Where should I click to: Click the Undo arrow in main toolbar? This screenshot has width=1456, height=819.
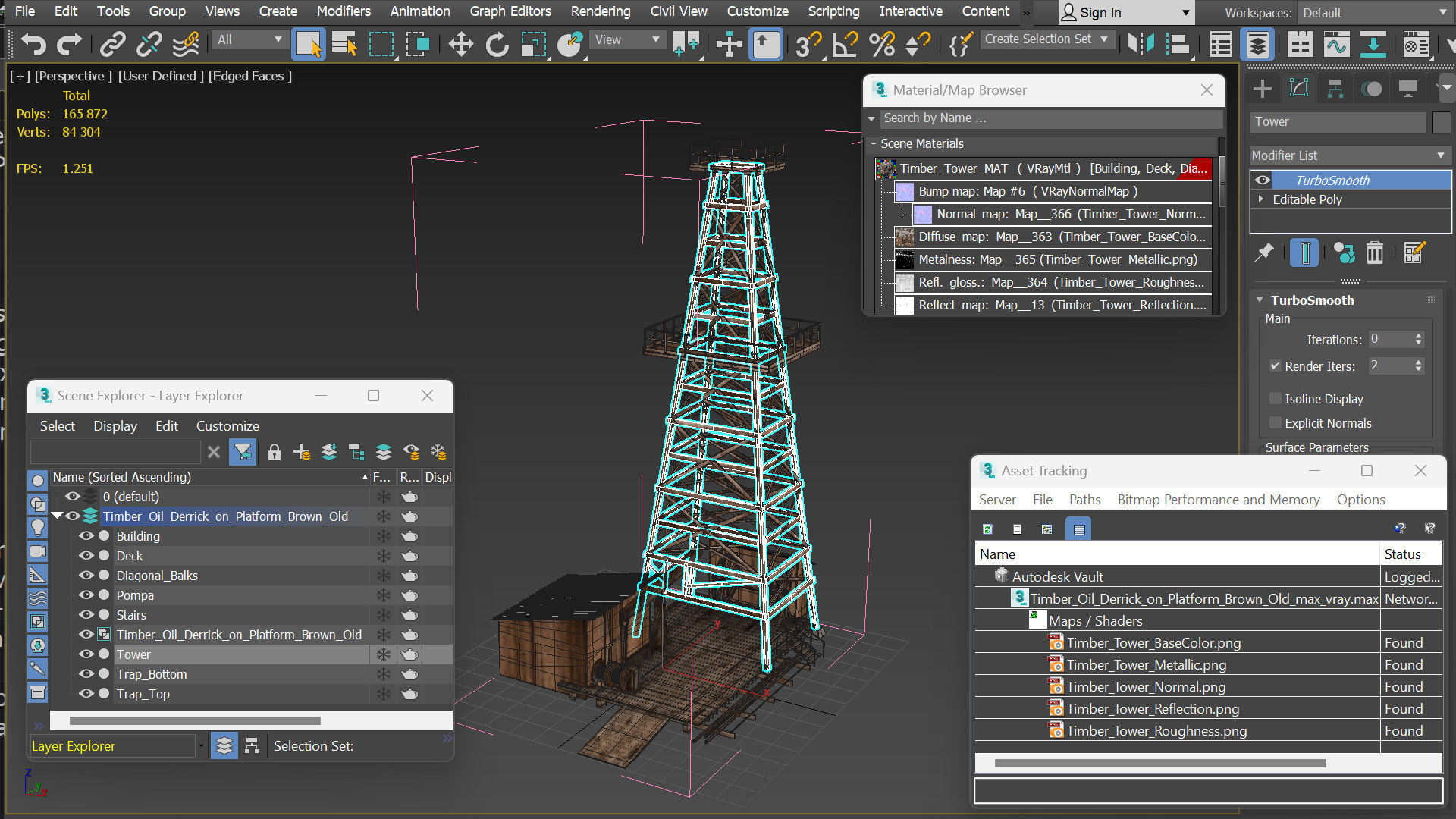(33, 44)
